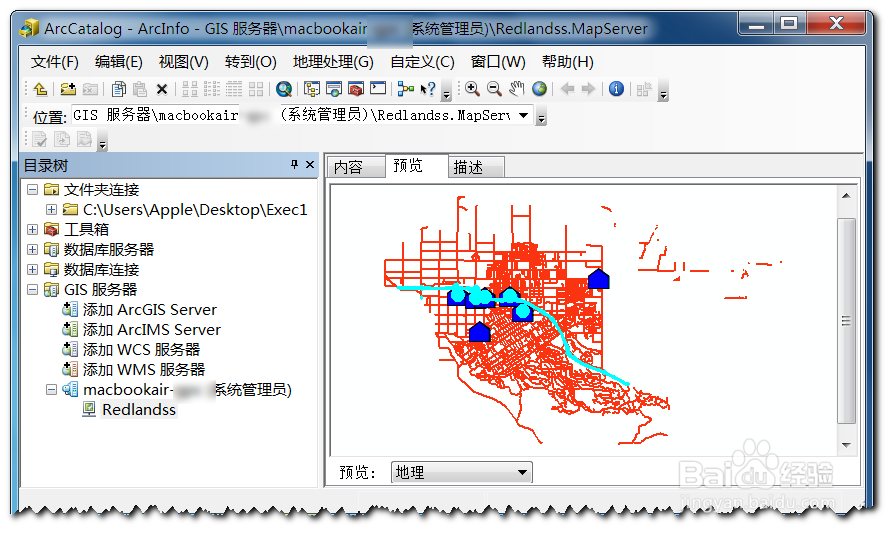Open Standard toolbar options arrow
This screenshot has width=885, height=533.
click(x=446, y=90)
